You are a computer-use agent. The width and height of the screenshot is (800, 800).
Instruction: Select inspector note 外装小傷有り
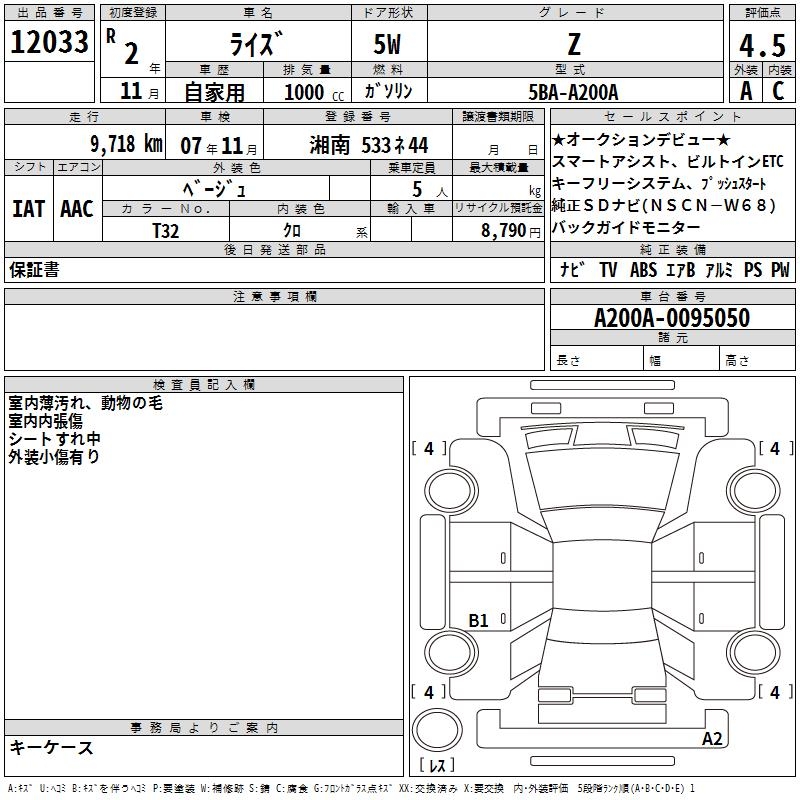pyautogui.click(x=54, y=457)
